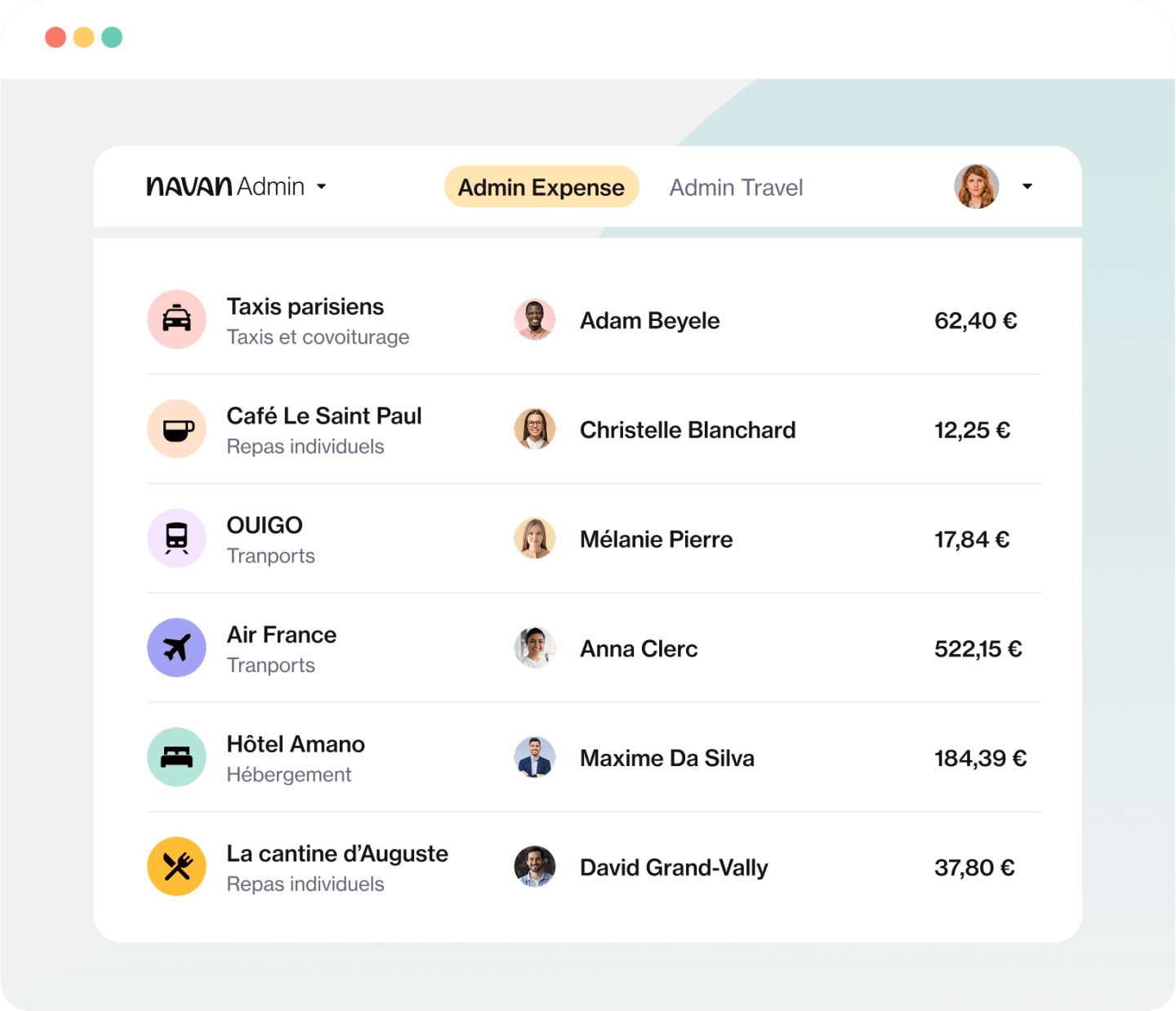
Task: Click the 522,15 € amount
Action: pos(978,649)
